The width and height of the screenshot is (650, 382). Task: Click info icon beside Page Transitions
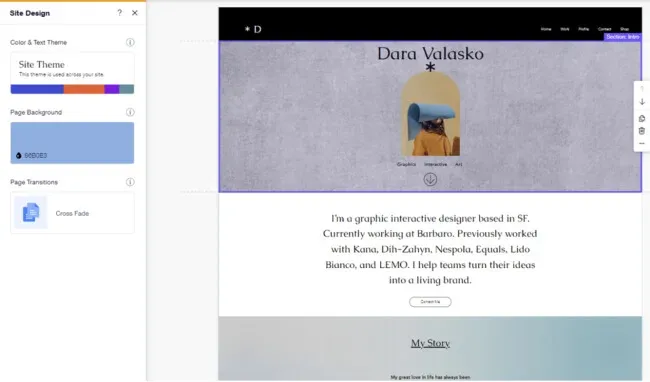tap(130, 182)
